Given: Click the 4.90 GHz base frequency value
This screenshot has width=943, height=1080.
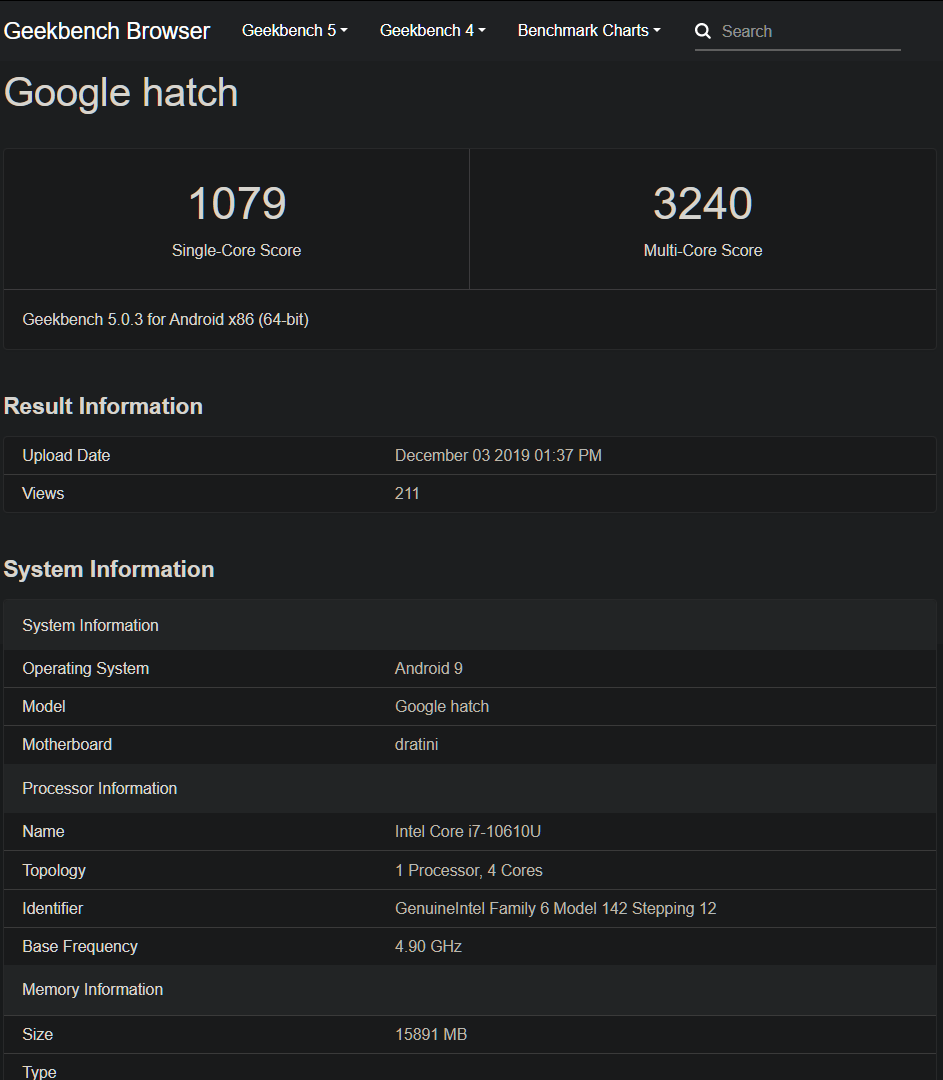Looking at the screenshot, I should coord(428,946).
